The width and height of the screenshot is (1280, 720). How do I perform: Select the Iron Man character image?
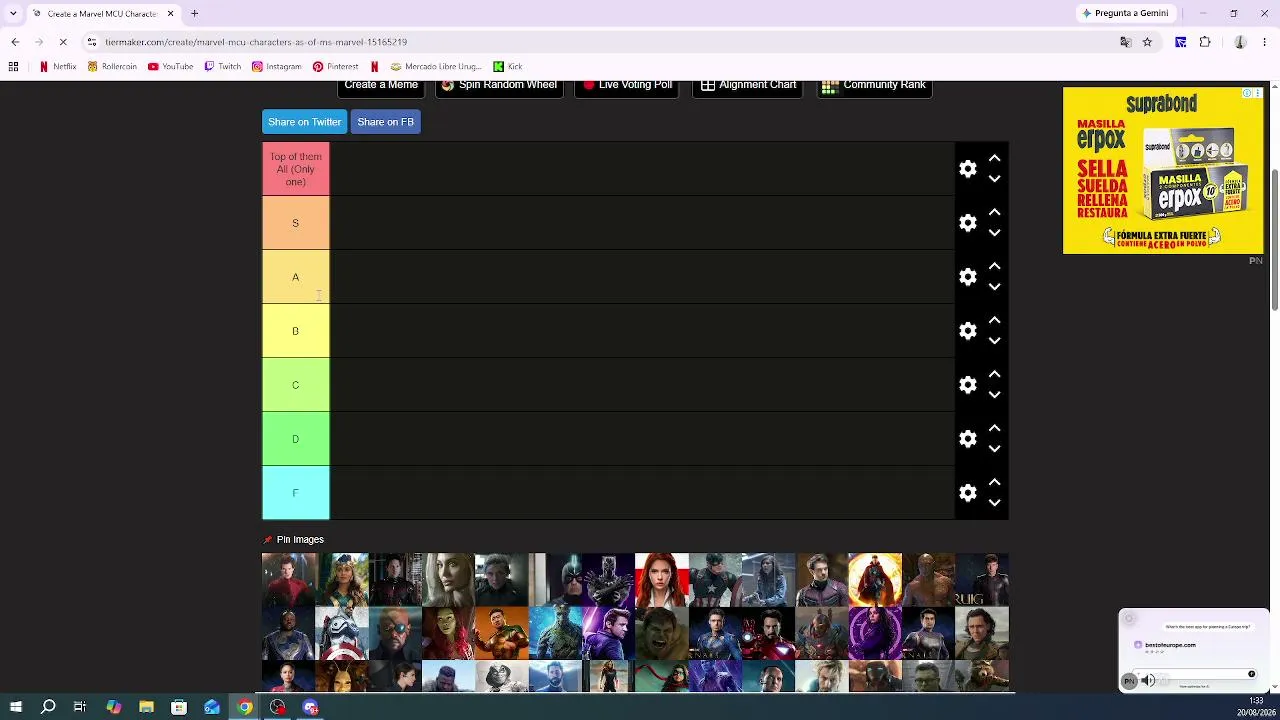coord(768,633)
